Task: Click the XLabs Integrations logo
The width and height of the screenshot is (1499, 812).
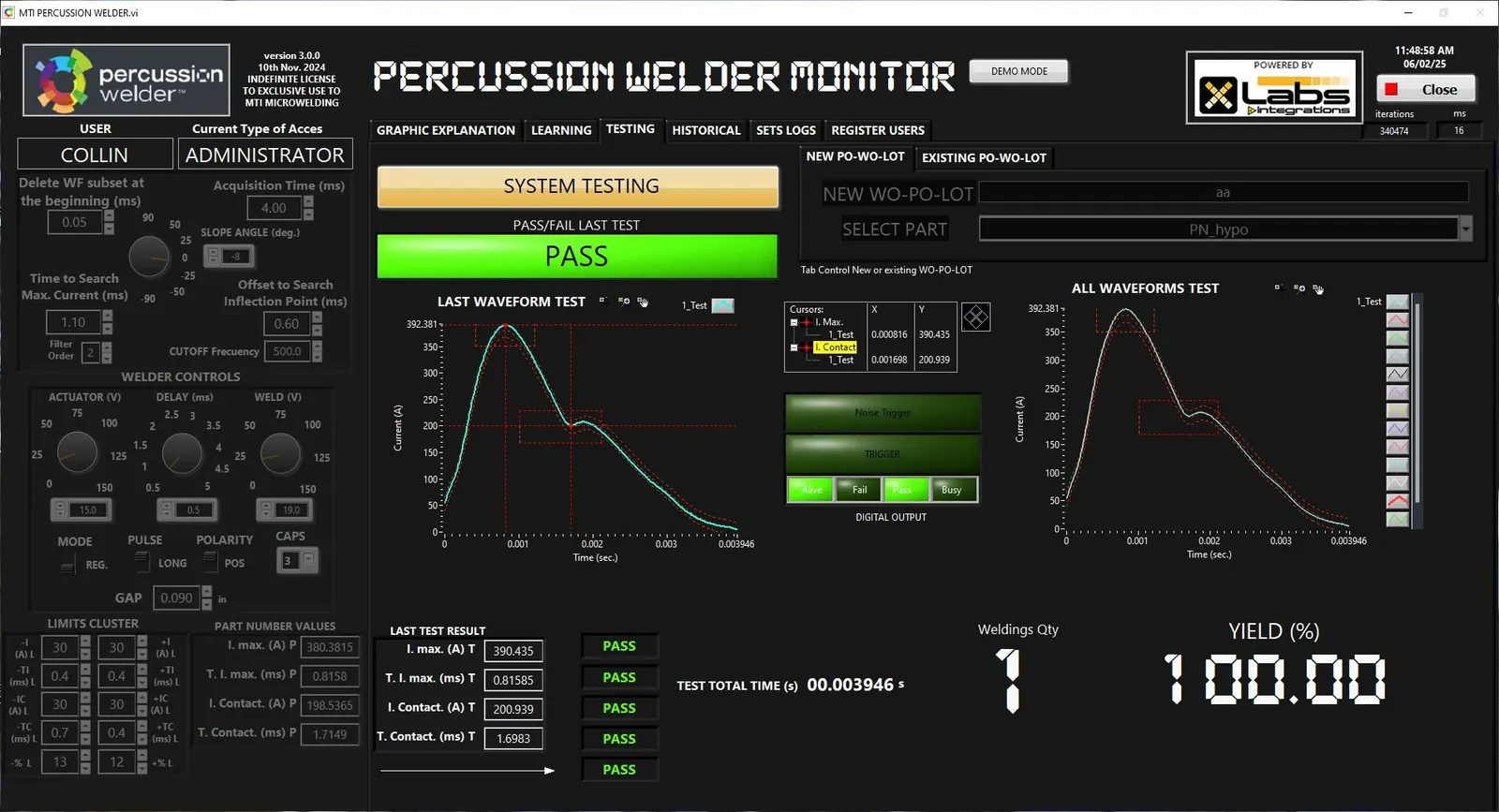Action: coord(1274,89)
